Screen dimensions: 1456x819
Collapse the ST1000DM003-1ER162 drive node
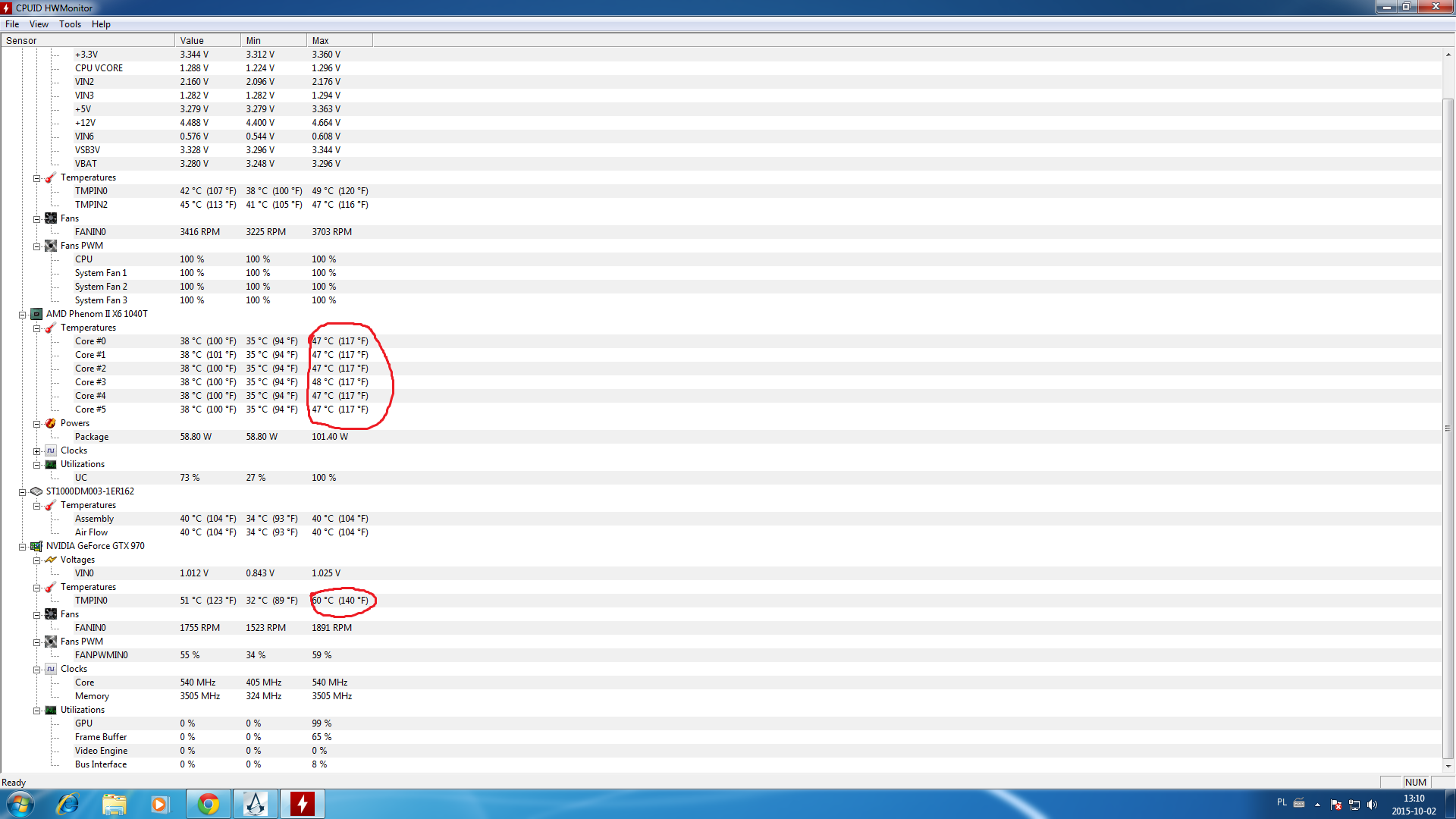click(x=22, y=492)
